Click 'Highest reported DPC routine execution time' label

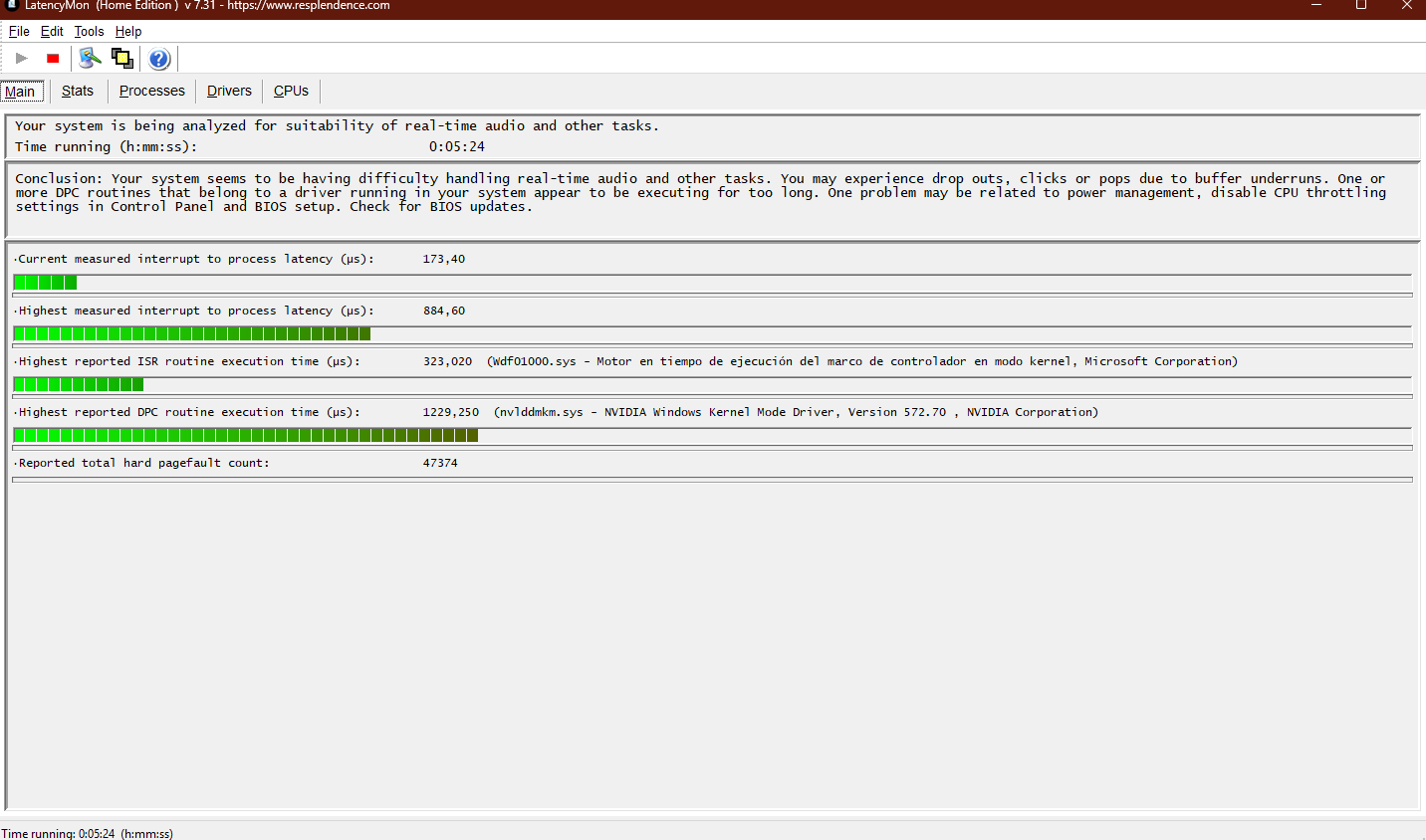tap(187, 412)
